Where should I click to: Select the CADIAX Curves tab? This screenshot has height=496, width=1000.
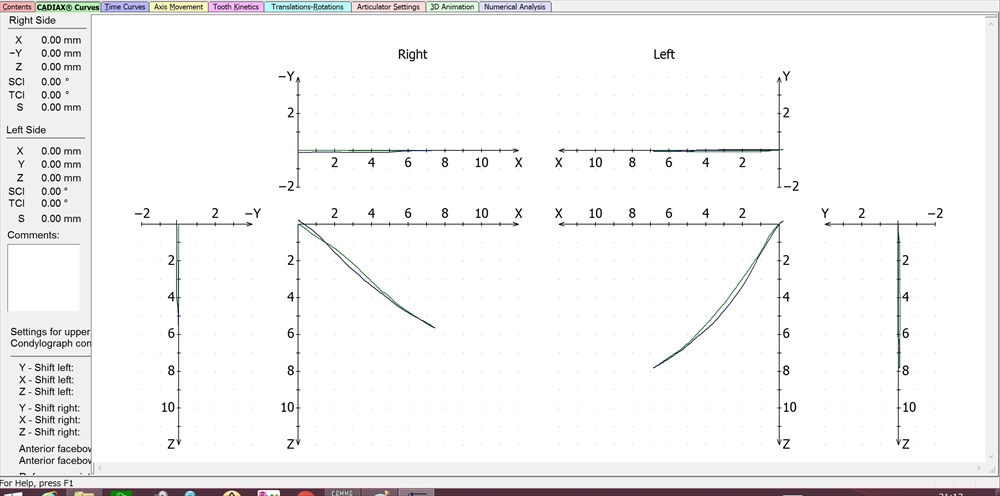(68, 6)
